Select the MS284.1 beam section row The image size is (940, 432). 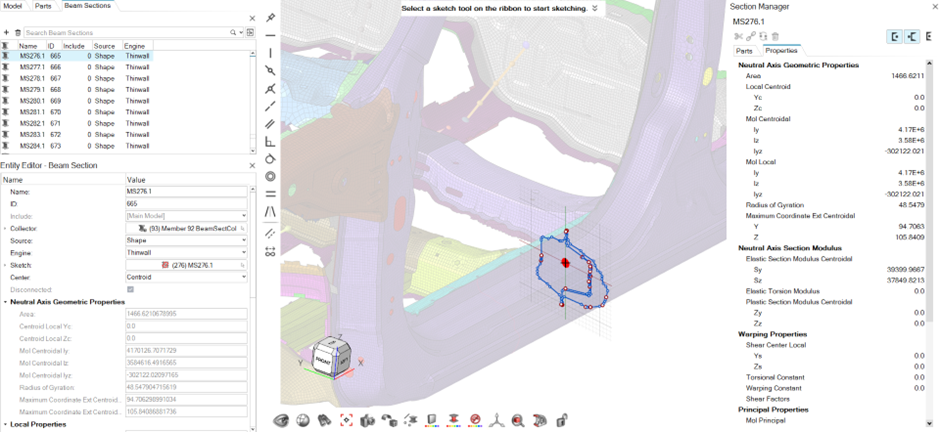coord(76,146)
